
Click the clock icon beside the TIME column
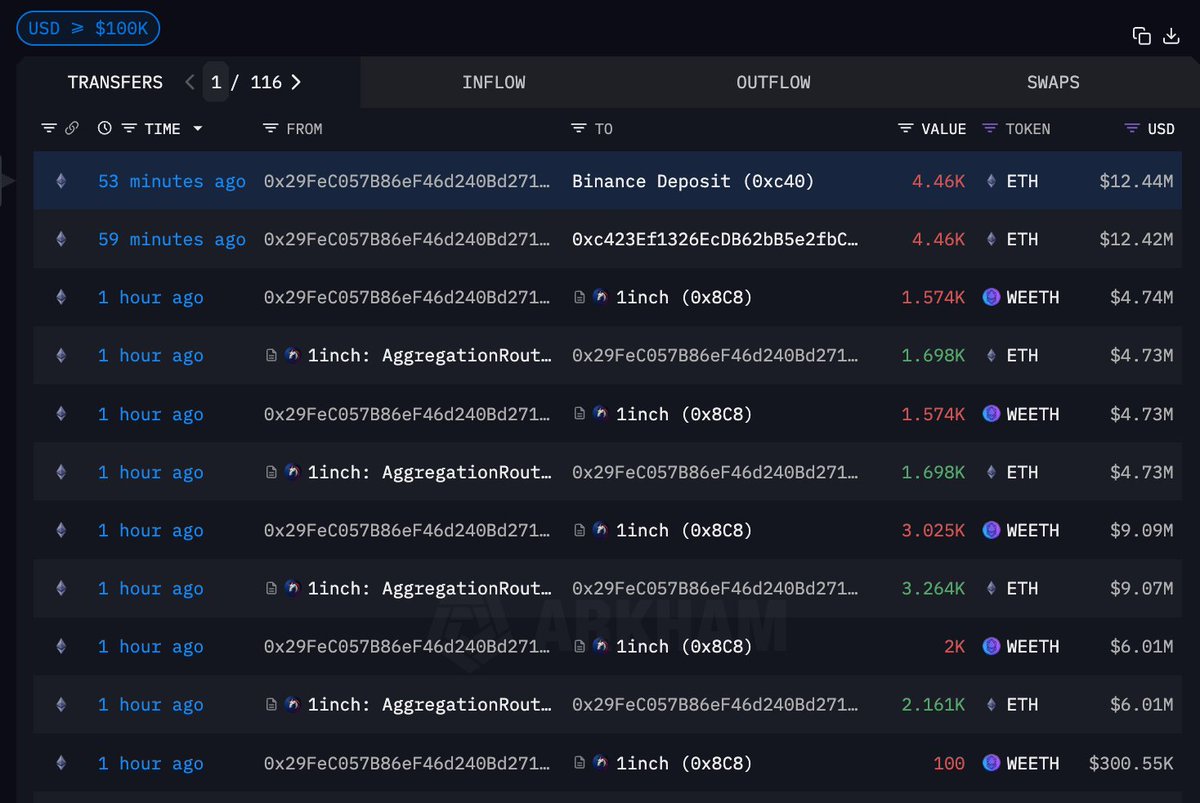pos(105,128)
